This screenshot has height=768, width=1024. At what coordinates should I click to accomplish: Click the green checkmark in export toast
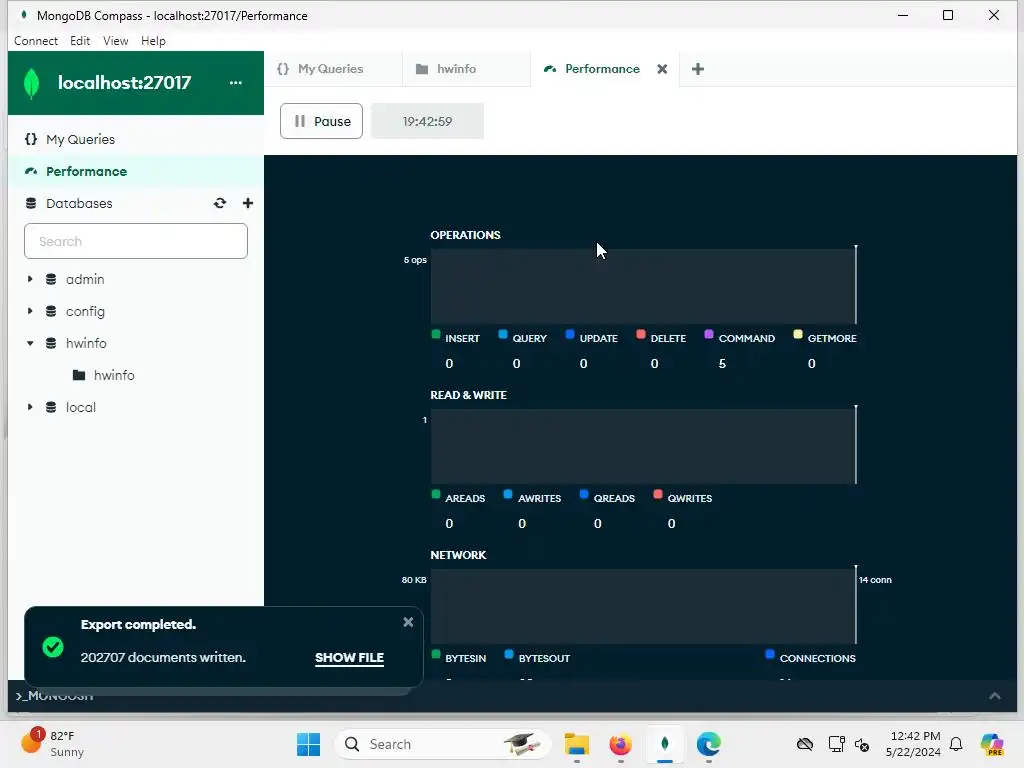[x=53, y=647]
